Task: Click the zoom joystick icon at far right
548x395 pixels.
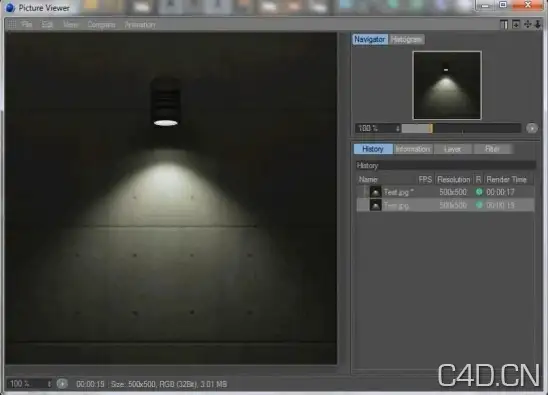Action: [x=538, y=24]
